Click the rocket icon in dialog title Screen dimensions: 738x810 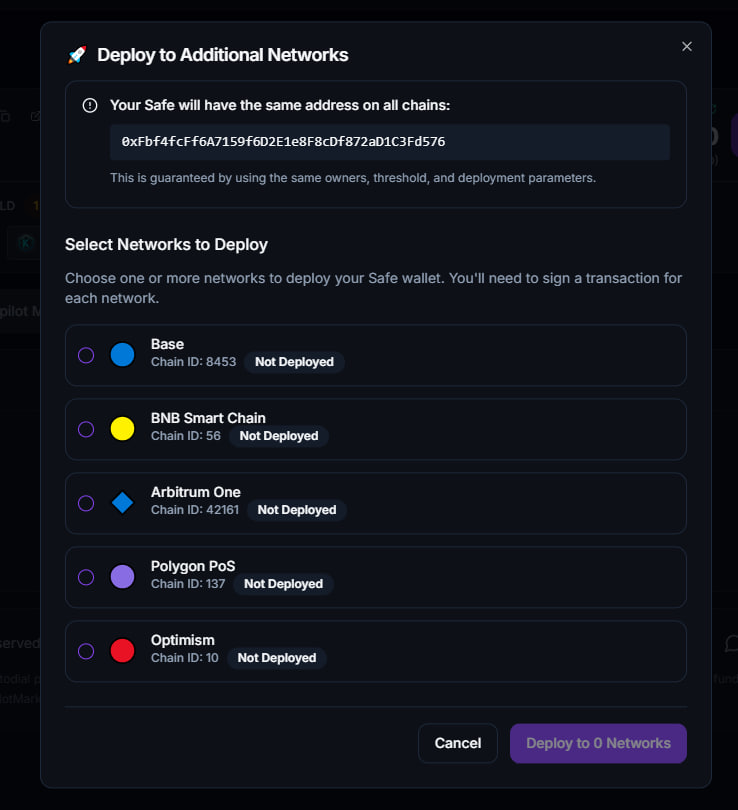tap(77, 55)
